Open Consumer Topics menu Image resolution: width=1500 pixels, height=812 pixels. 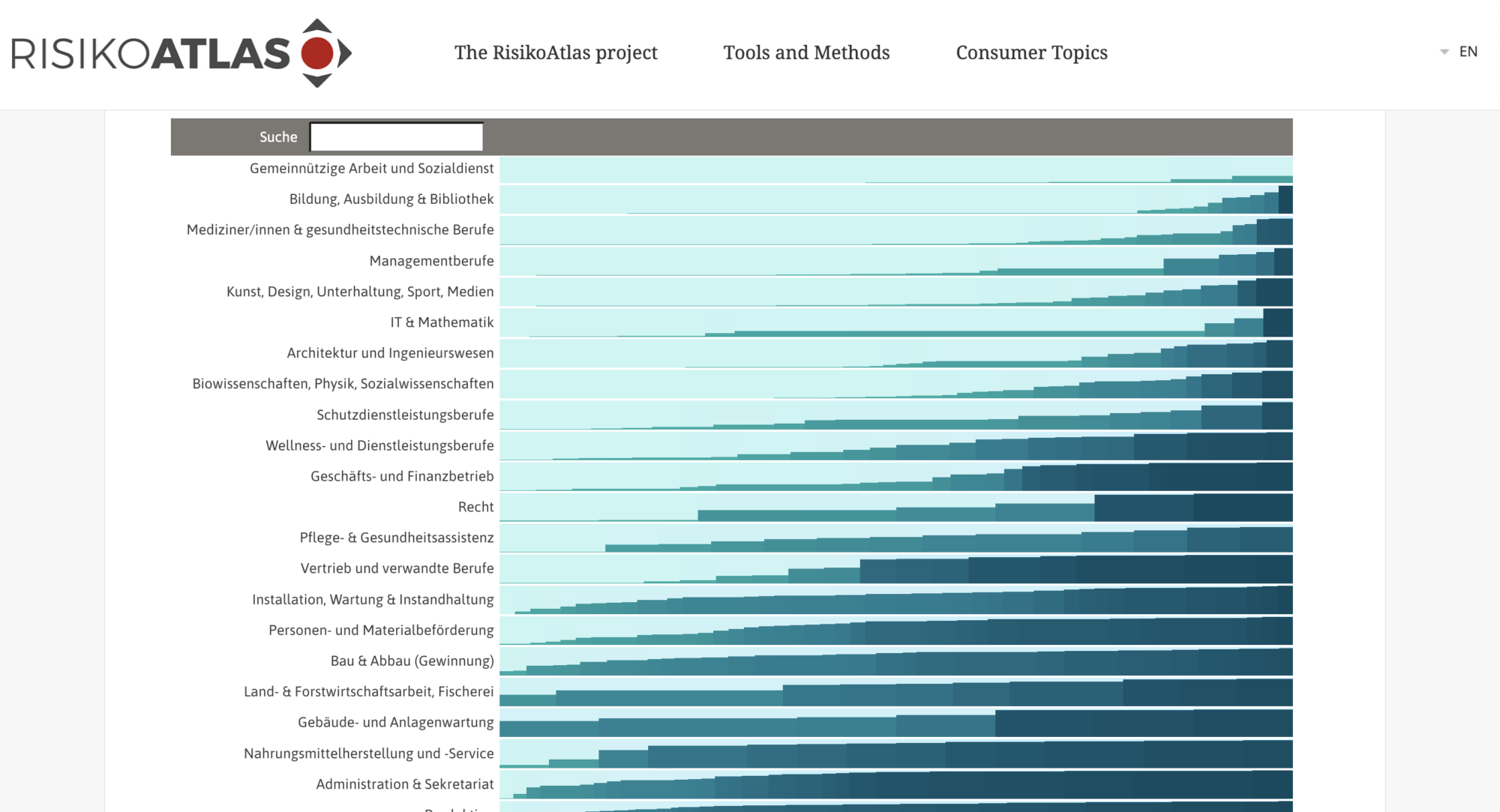[1031, 52]
